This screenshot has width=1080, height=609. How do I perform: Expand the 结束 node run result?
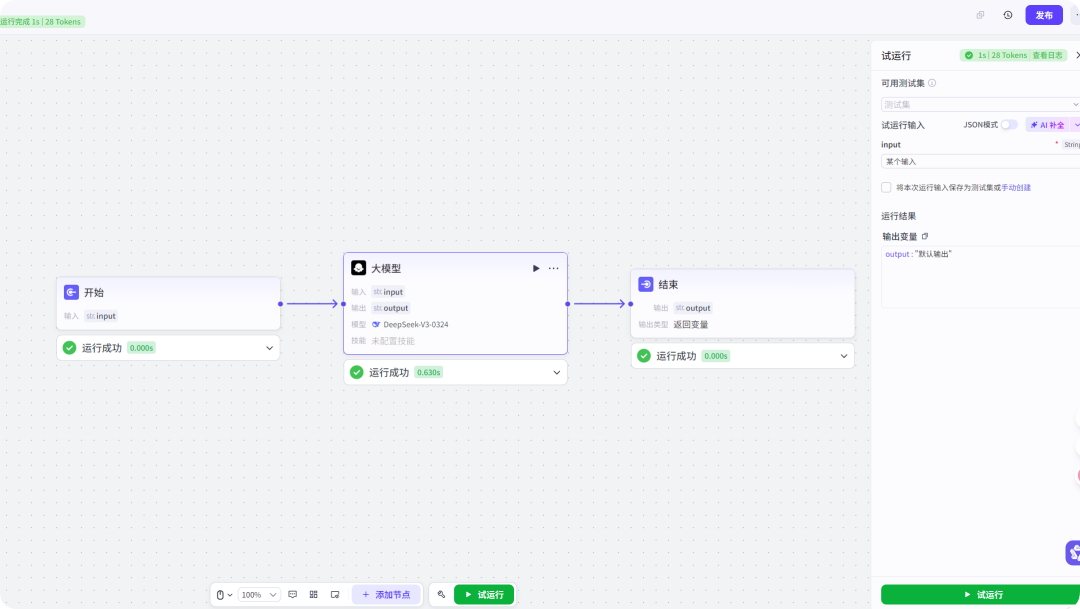844,355
